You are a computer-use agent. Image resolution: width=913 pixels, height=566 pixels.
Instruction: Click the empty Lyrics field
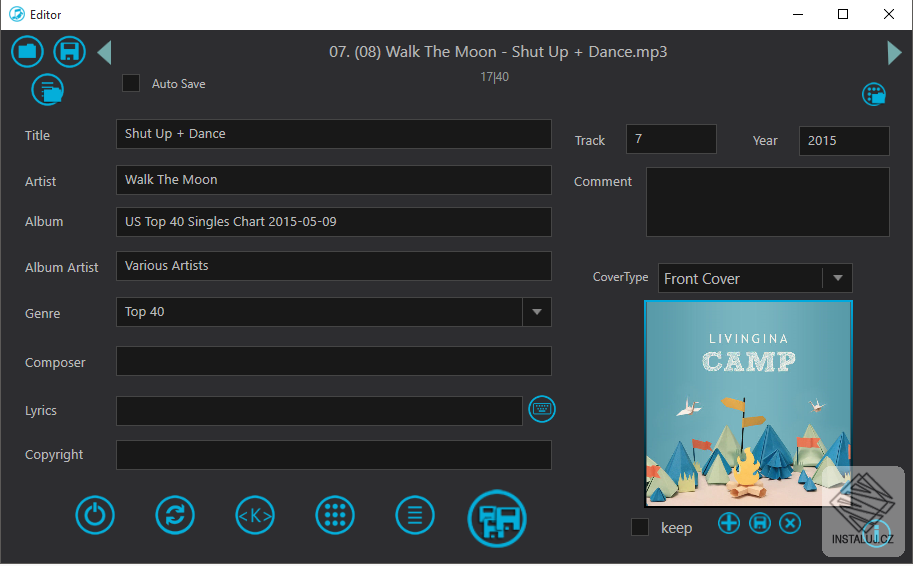(319, 411)
